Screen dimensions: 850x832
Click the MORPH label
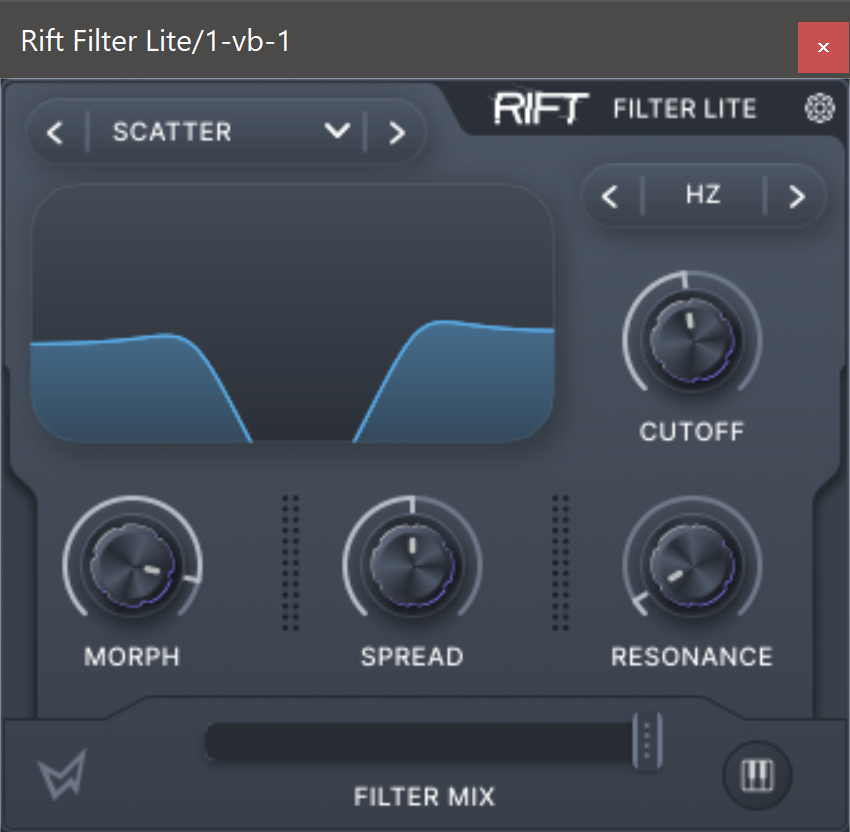click(132, 657)
